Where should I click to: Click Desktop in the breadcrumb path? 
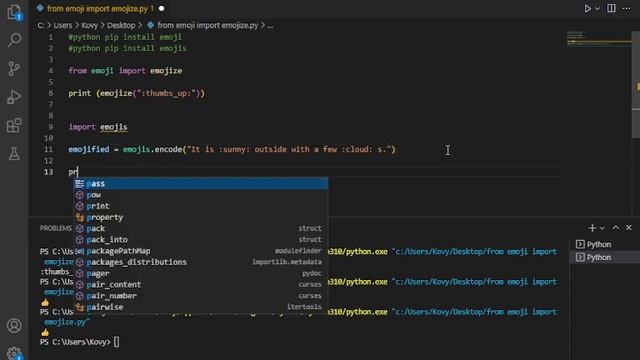pos(121,25)
